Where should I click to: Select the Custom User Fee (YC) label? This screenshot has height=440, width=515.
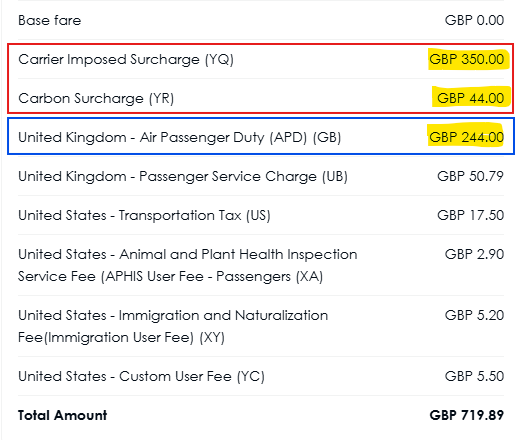[x=141, y=377]
